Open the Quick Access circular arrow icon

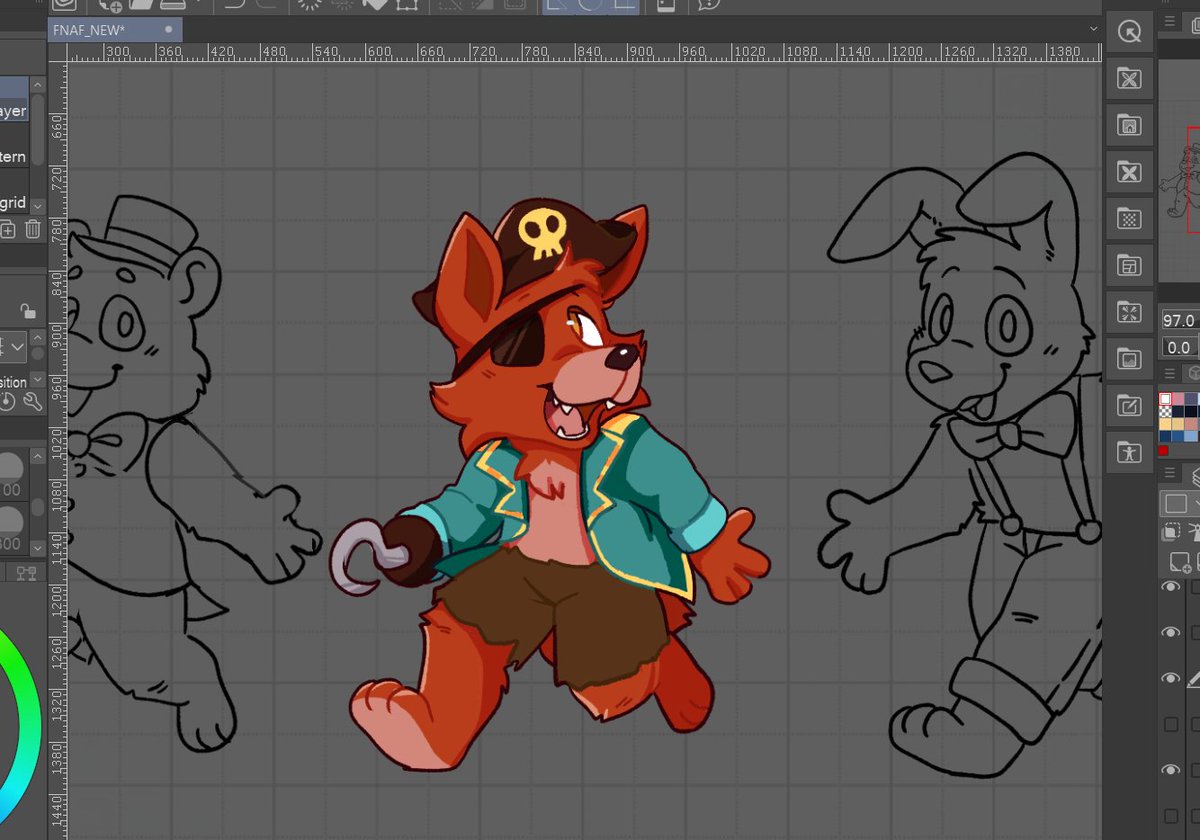1129,32
